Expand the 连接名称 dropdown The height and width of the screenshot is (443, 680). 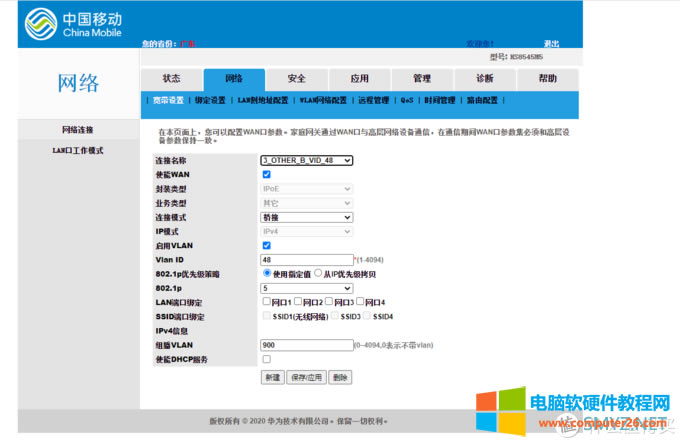(x=306, y=160)
